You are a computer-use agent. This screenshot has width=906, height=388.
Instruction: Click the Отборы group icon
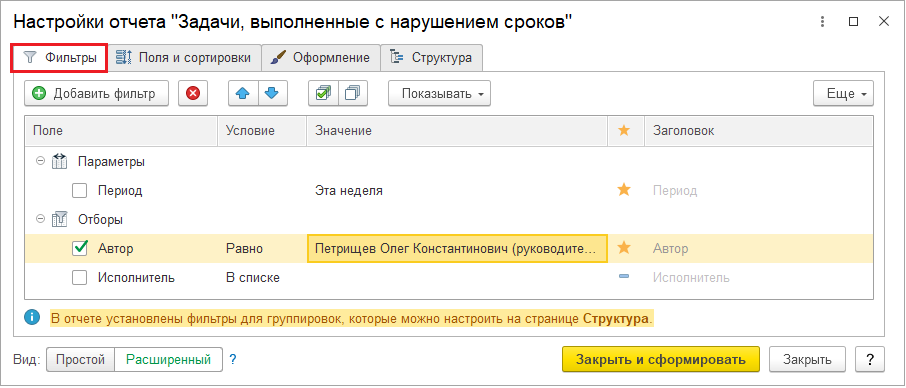click(x=60, y=219)
